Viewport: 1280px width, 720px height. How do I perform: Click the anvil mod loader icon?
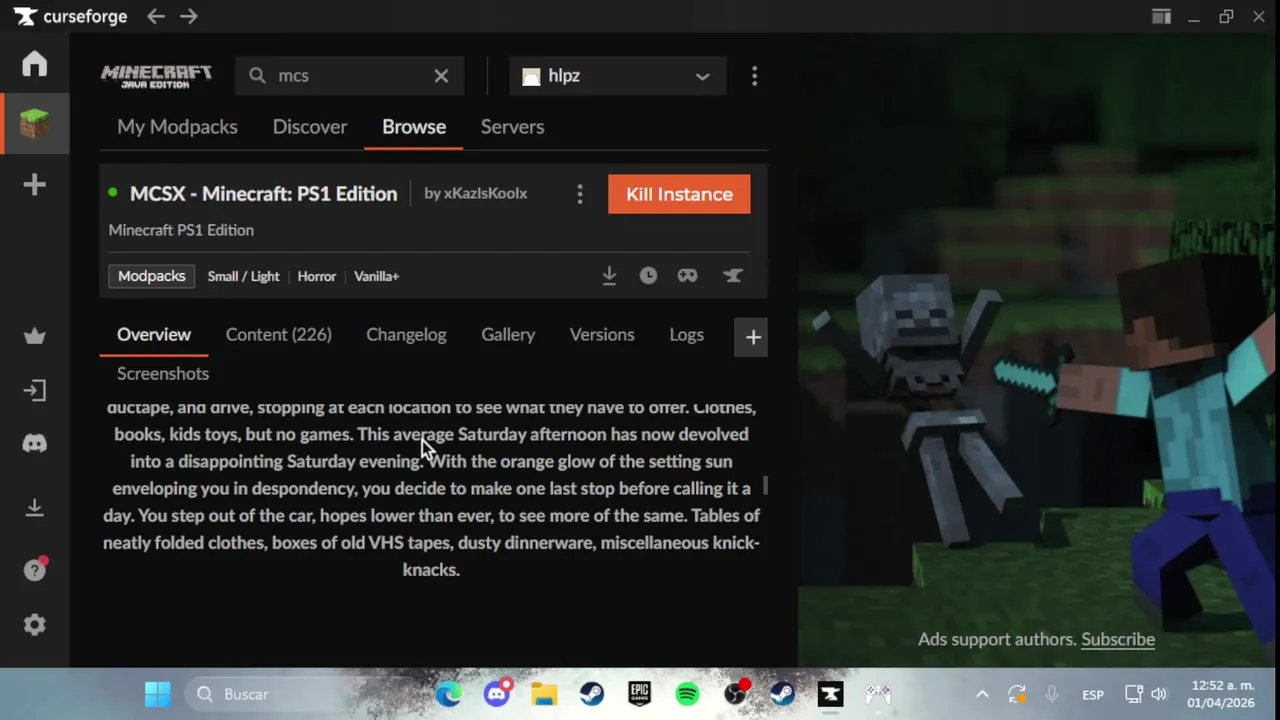[733, 275]
